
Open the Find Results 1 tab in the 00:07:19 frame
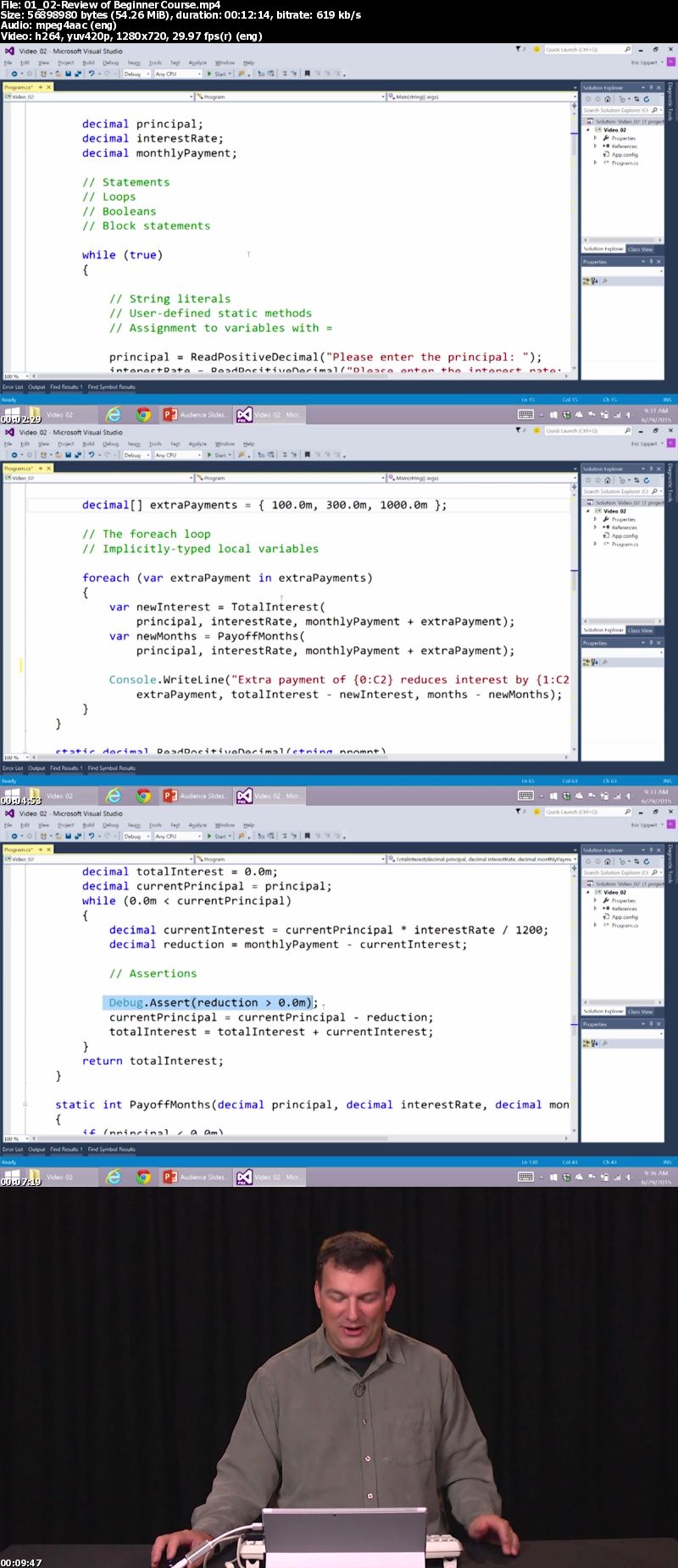click(x=65, y=1150)
